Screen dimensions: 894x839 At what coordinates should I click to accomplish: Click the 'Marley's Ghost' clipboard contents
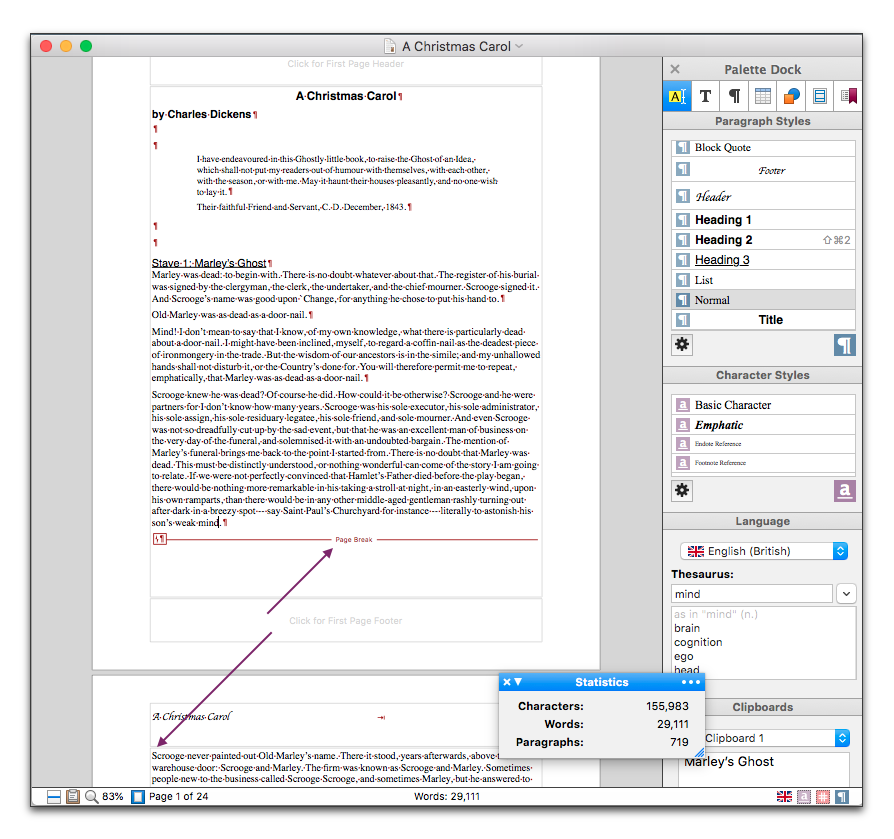pyautogui.click(x=729, y=761)
